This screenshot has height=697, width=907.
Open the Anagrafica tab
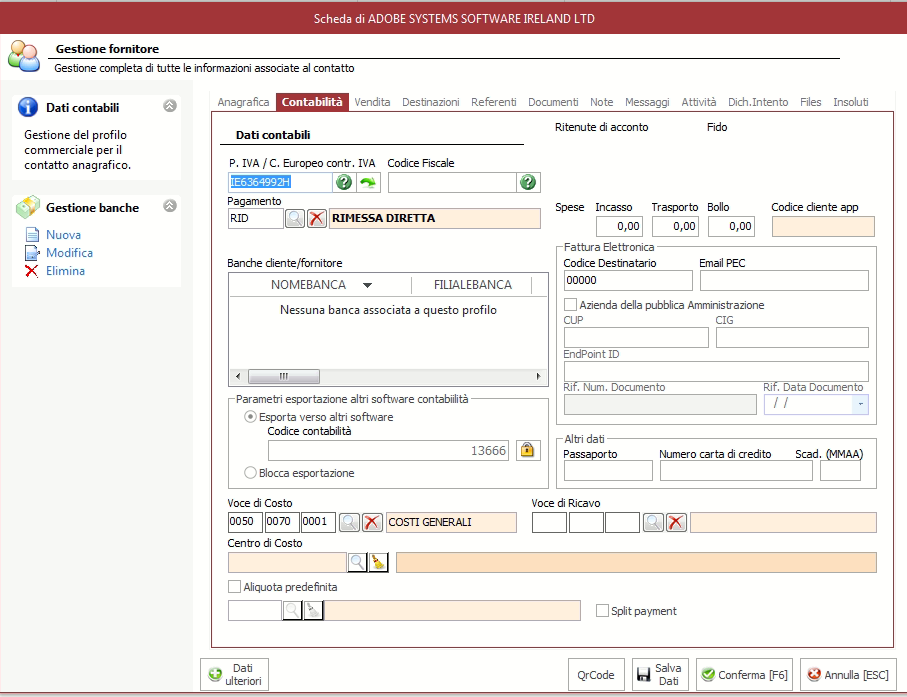244,102
